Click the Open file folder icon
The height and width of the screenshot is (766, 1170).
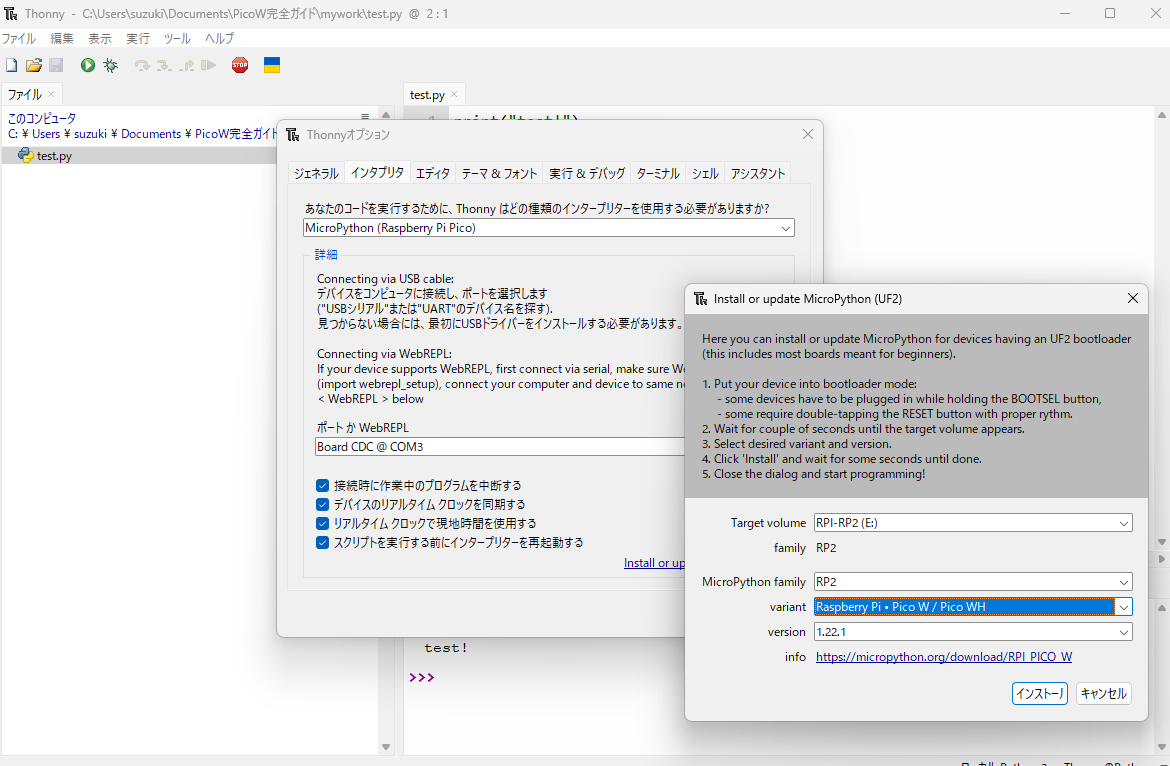point(34,65)
